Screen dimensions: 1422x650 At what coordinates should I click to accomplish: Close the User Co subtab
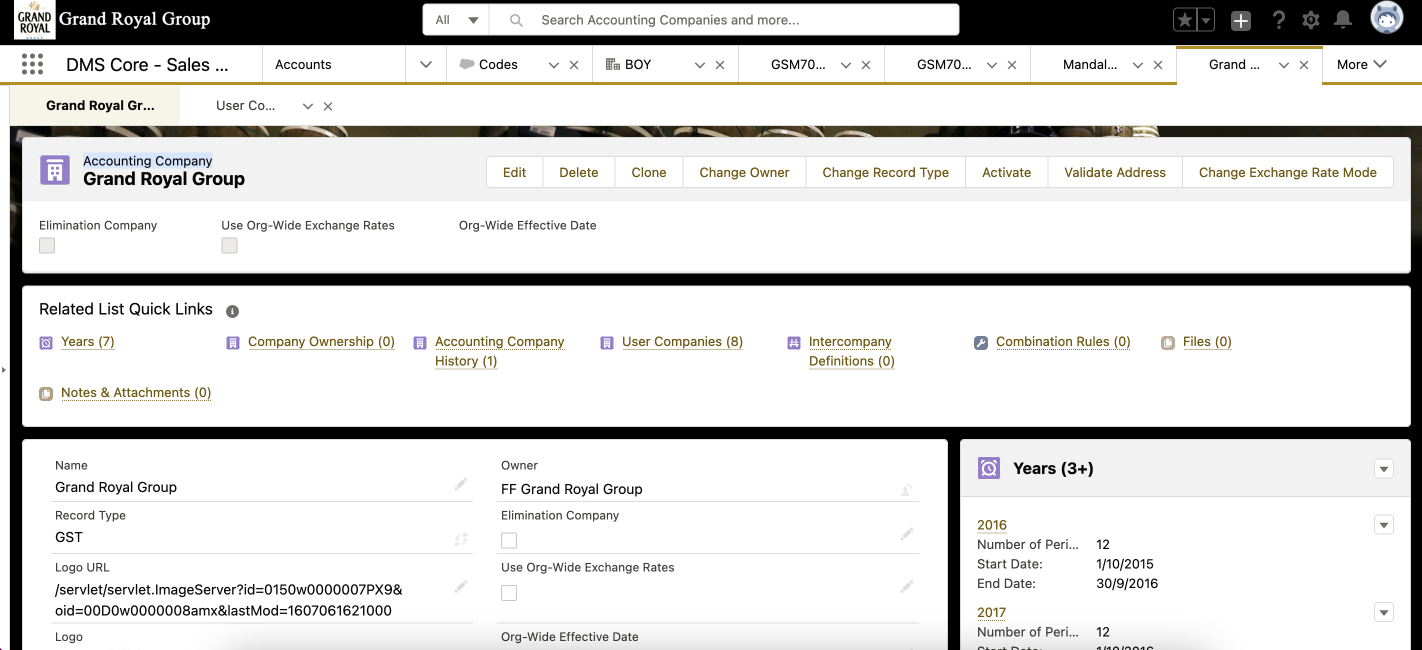(328, 106)
